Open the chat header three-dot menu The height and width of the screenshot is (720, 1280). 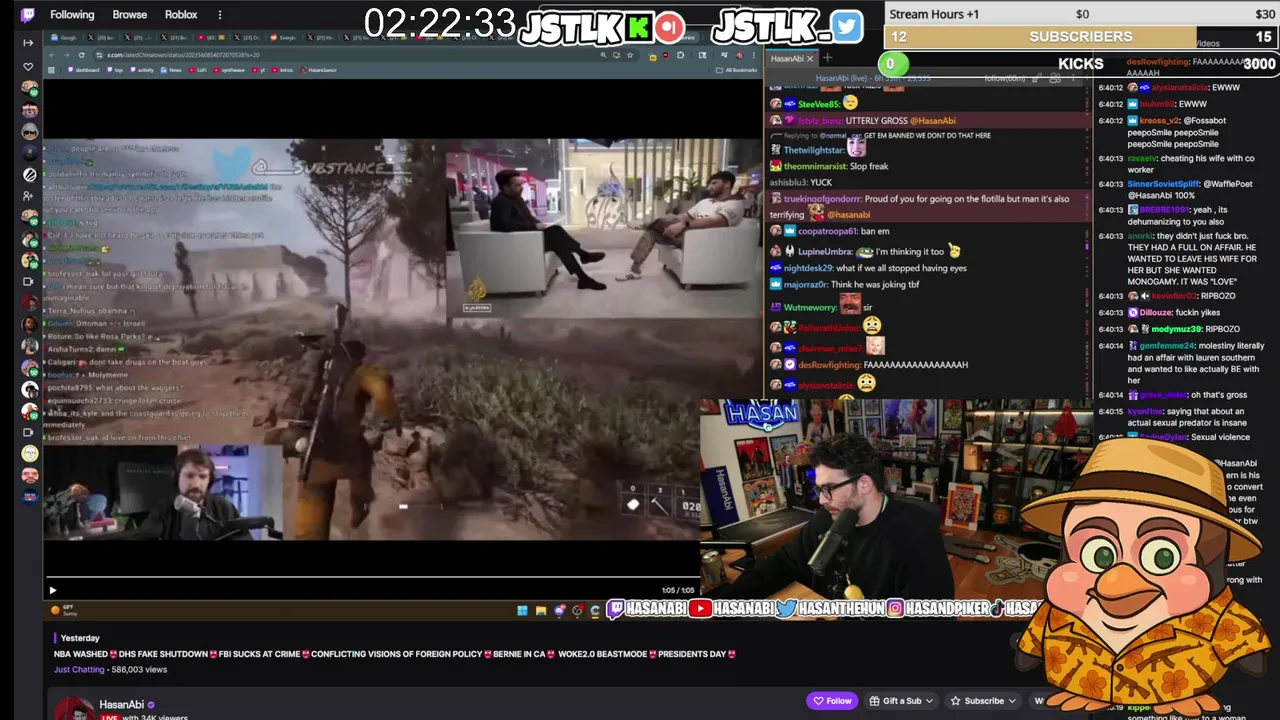tap(1074, 78)
